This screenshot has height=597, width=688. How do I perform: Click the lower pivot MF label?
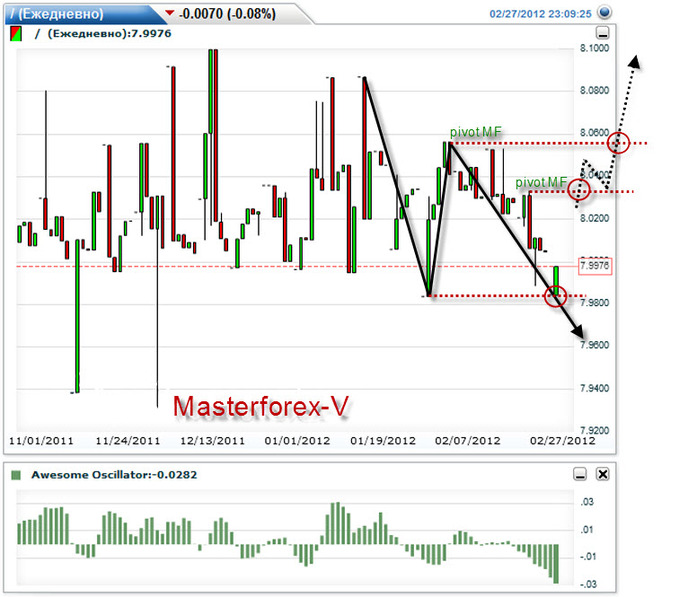tap(541, 182)
